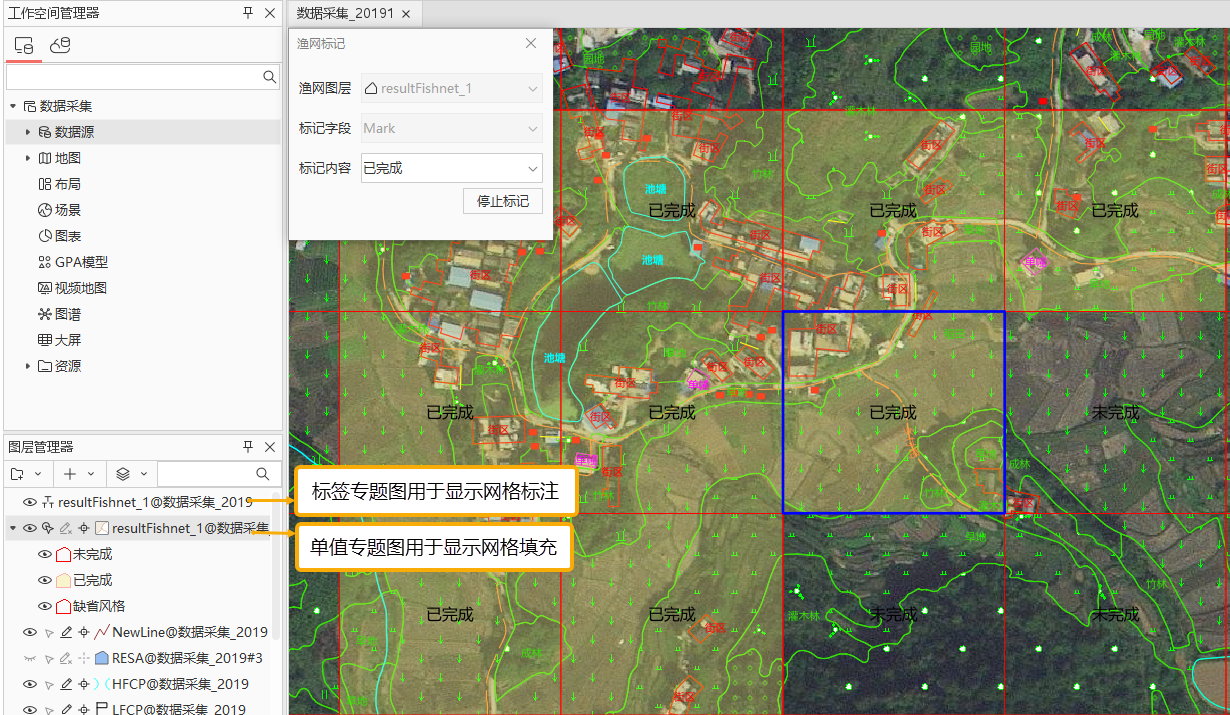Close the 渔网标记 dialog
This screenshot has height=715, width=1230.
click(x=531, y=44)
